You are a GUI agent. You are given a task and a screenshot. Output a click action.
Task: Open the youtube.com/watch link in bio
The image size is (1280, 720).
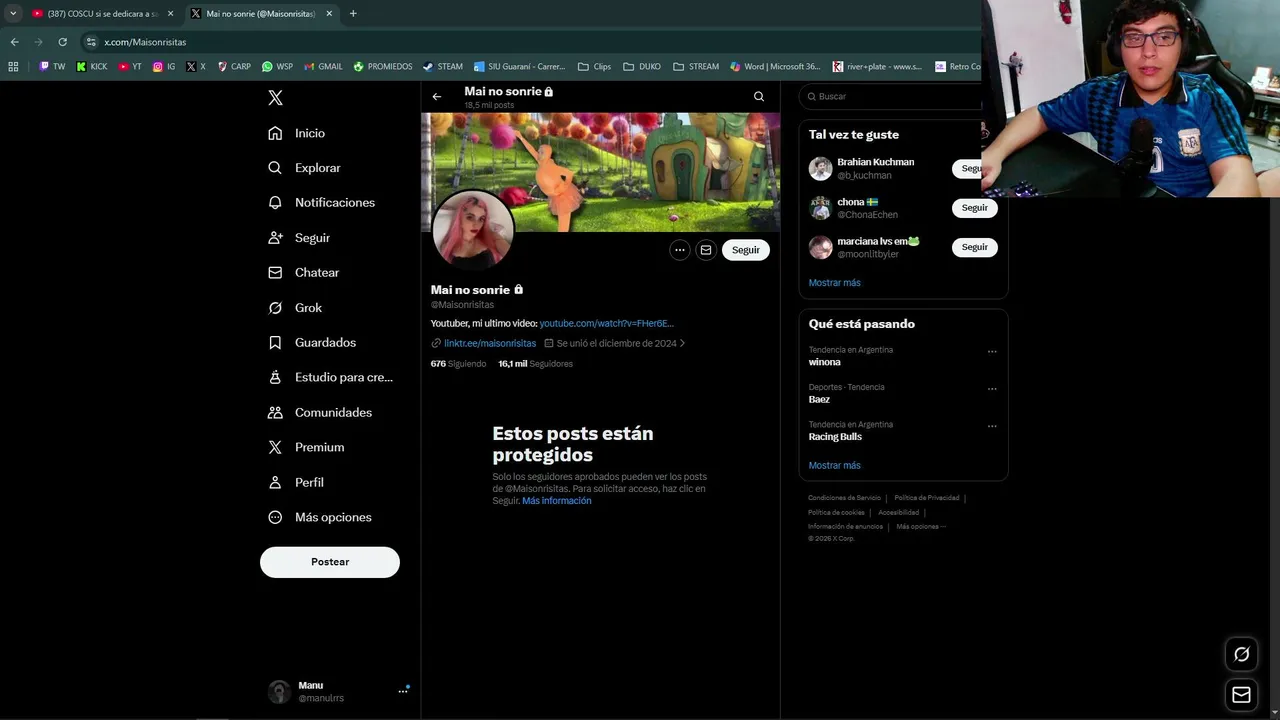[607, 323]
